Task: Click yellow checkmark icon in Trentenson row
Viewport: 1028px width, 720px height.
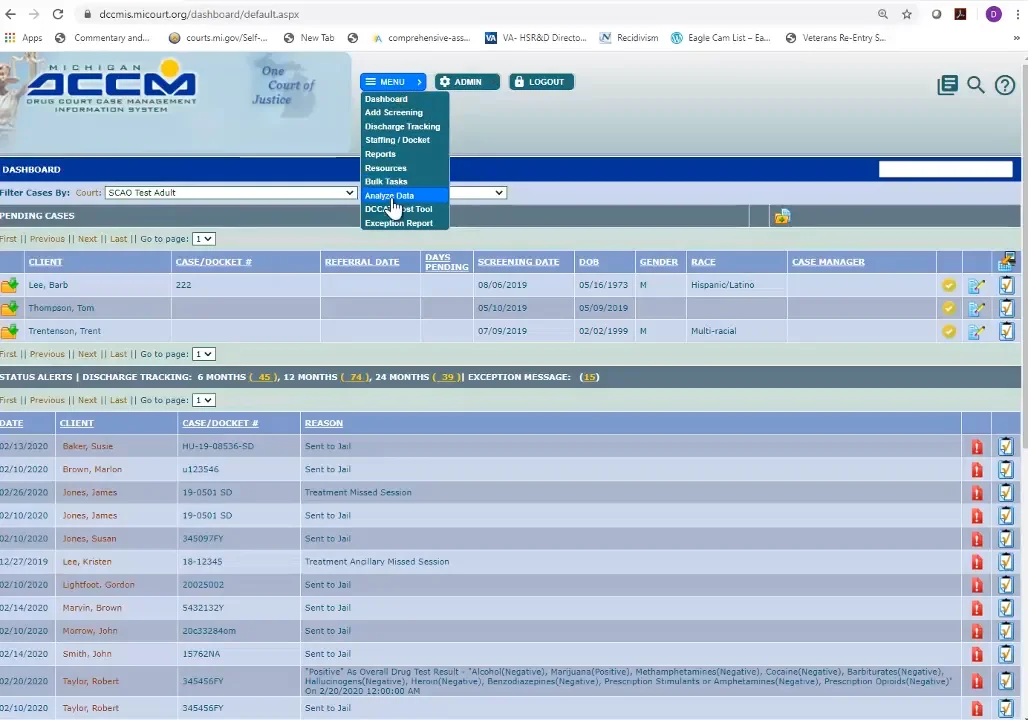Action: coord(949,331)
